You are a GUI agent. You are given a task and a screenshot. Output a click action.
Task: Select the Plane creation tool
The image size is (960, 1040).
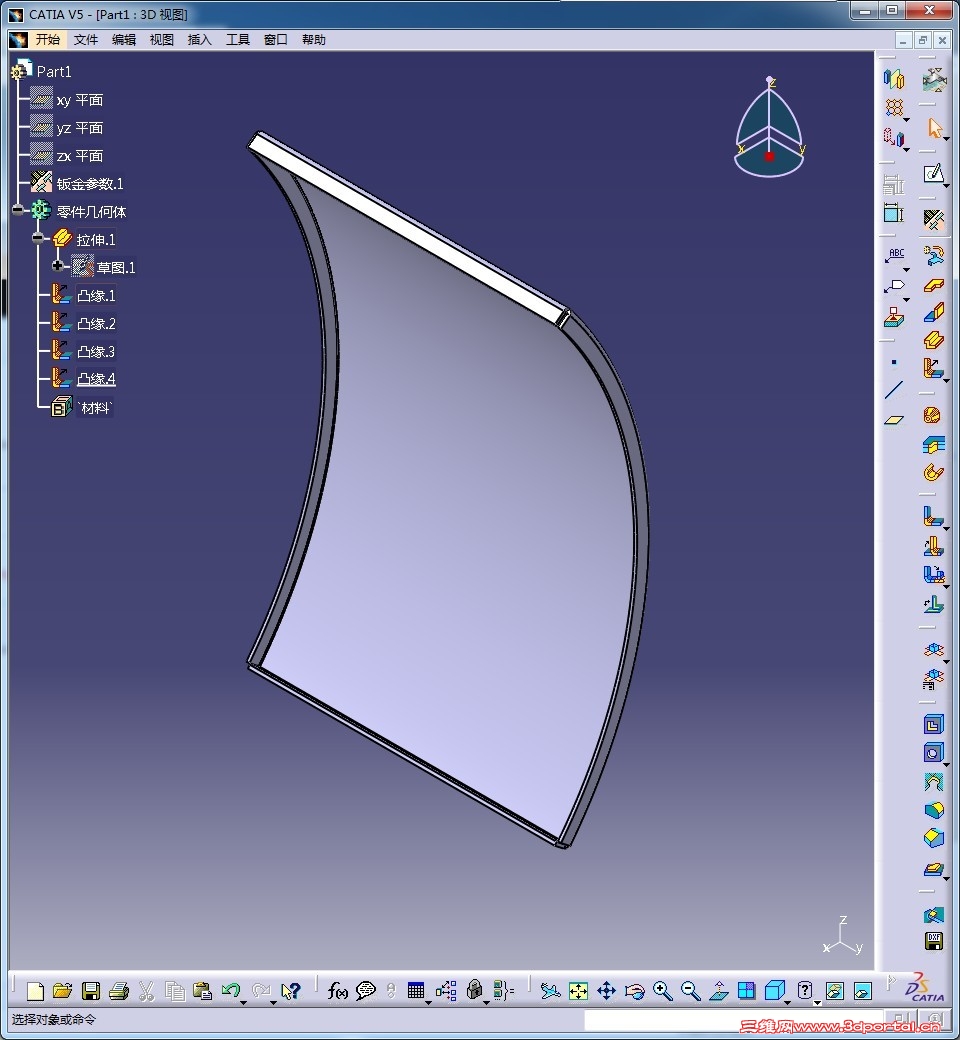[x=894, y=420]
